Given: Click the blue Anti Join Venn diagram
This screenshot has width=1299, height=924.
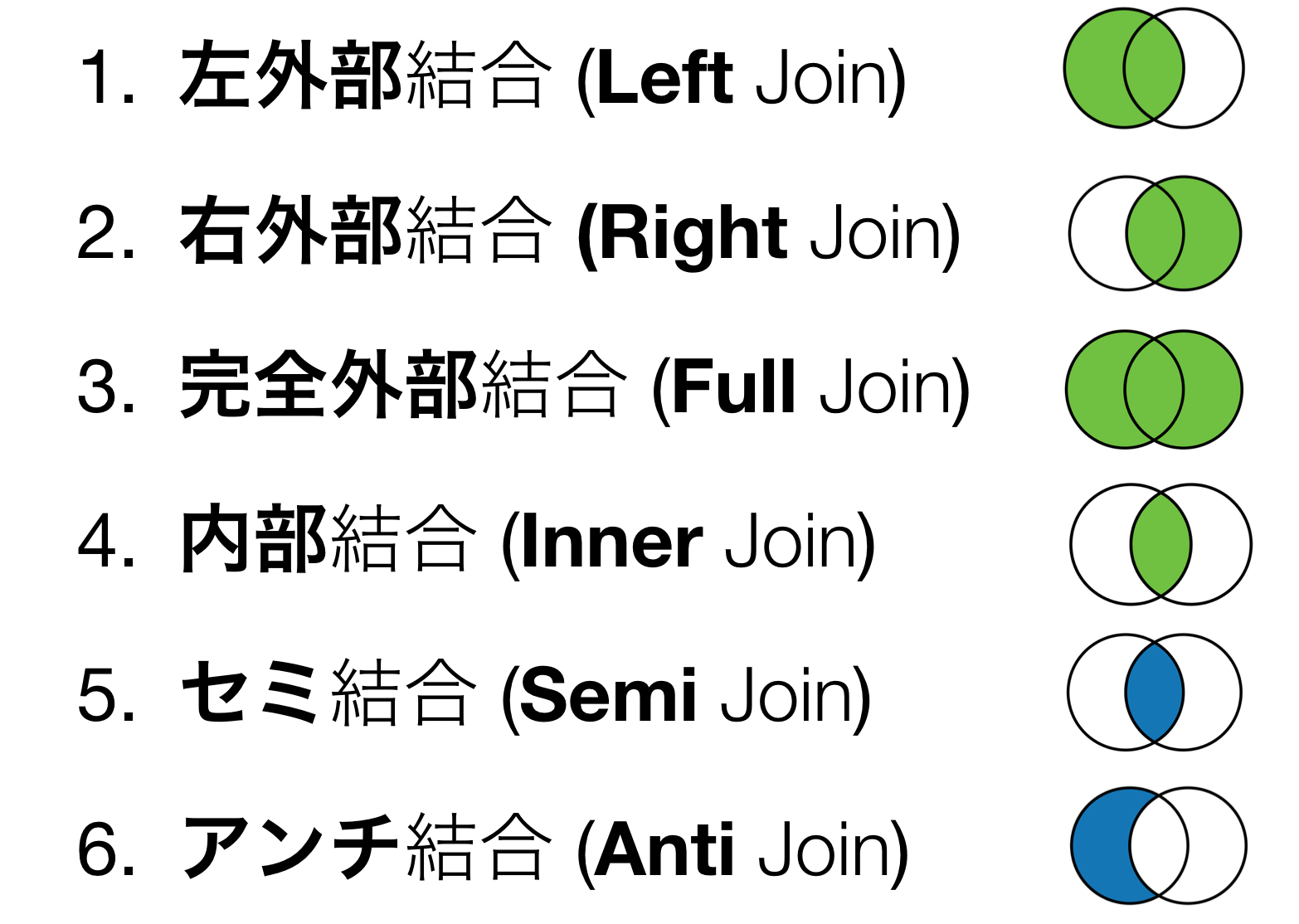Looking at the screenshot, I should [x=1158, y=845].
